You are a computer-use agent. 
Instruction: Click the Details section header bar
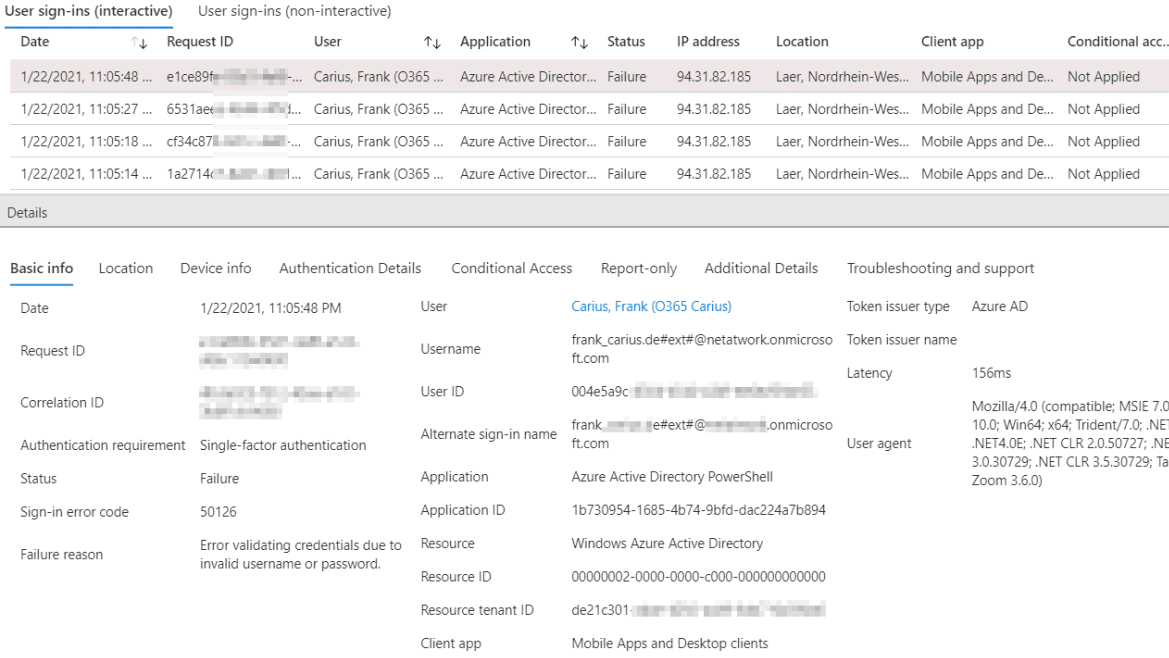[x=584, y=212]
